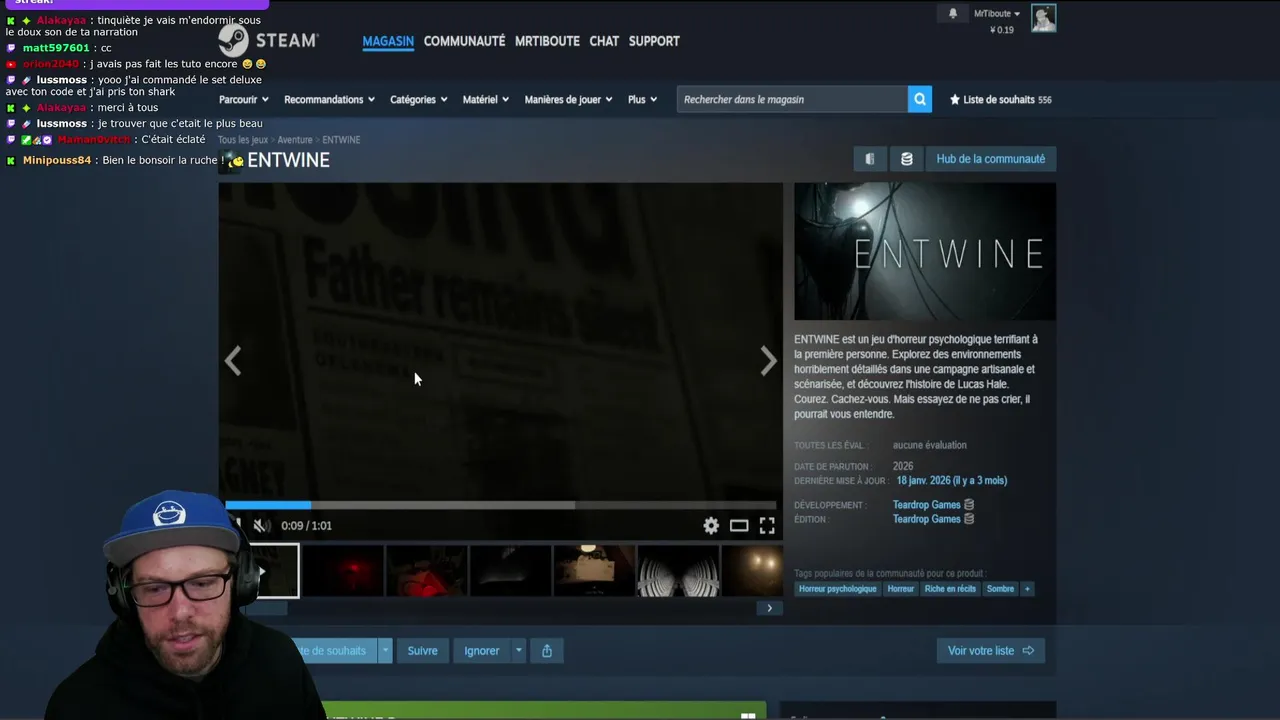Go to next media with right arrow
1280x720 pixels.
768,361
